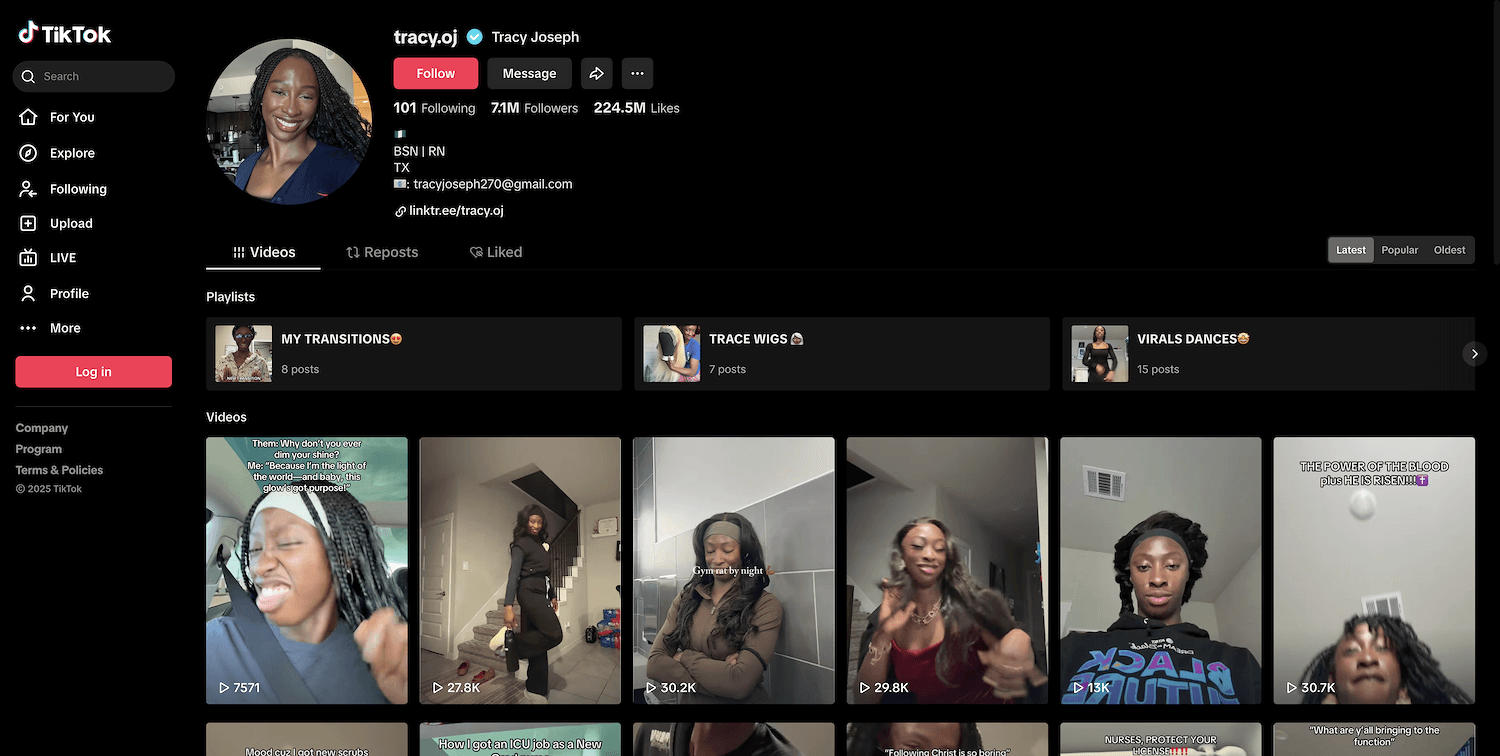
Task: Open the For You feed
Action: 72,117
